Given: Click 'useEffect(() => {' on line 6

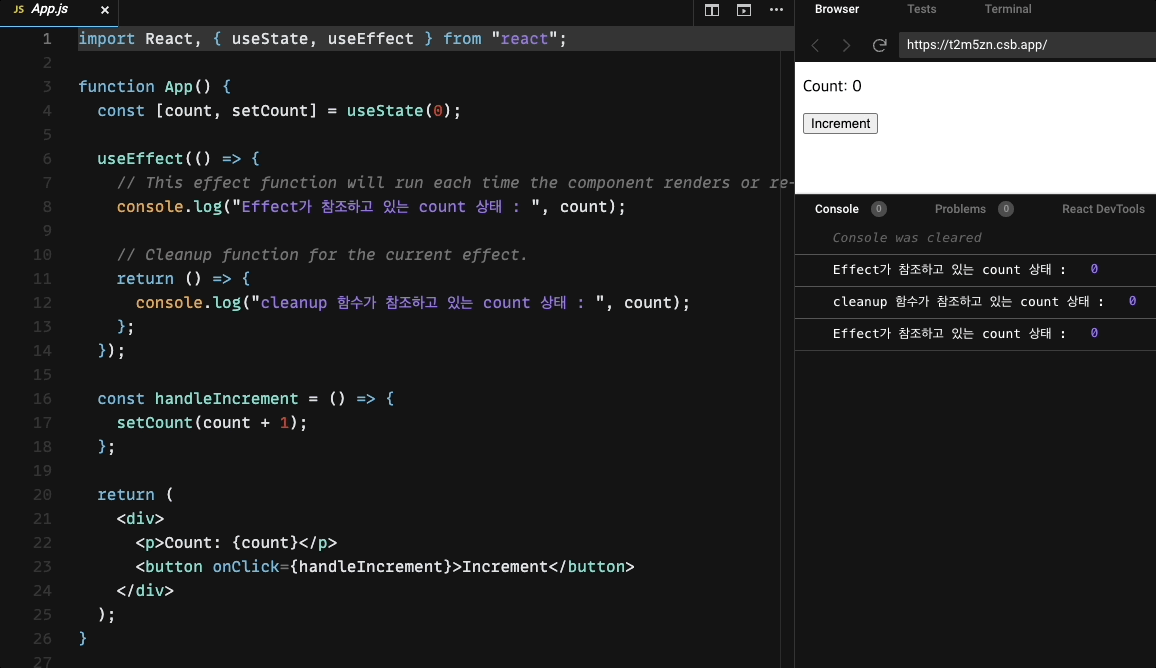Looking at the screenshot, I should point(178,159).
